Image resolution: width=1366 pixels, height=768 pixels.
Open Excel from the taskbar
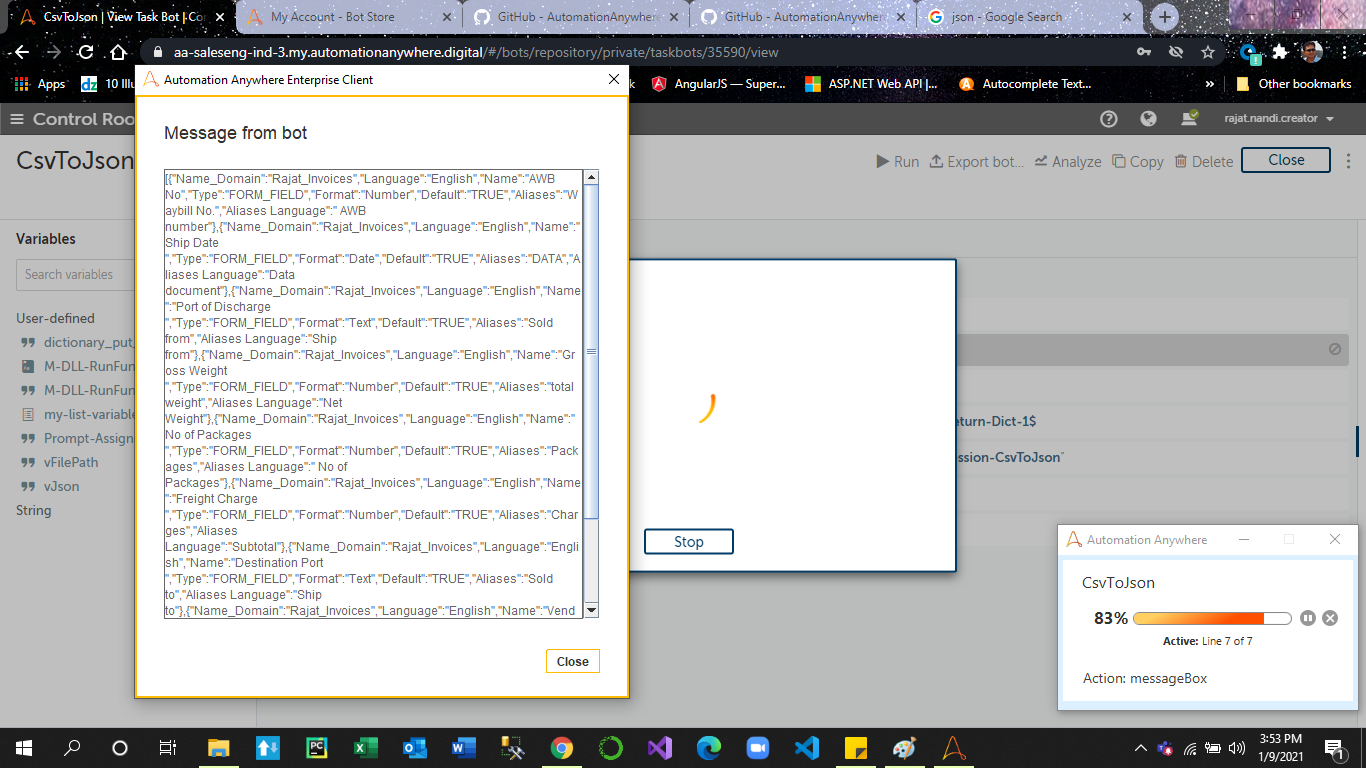[366, 748]
